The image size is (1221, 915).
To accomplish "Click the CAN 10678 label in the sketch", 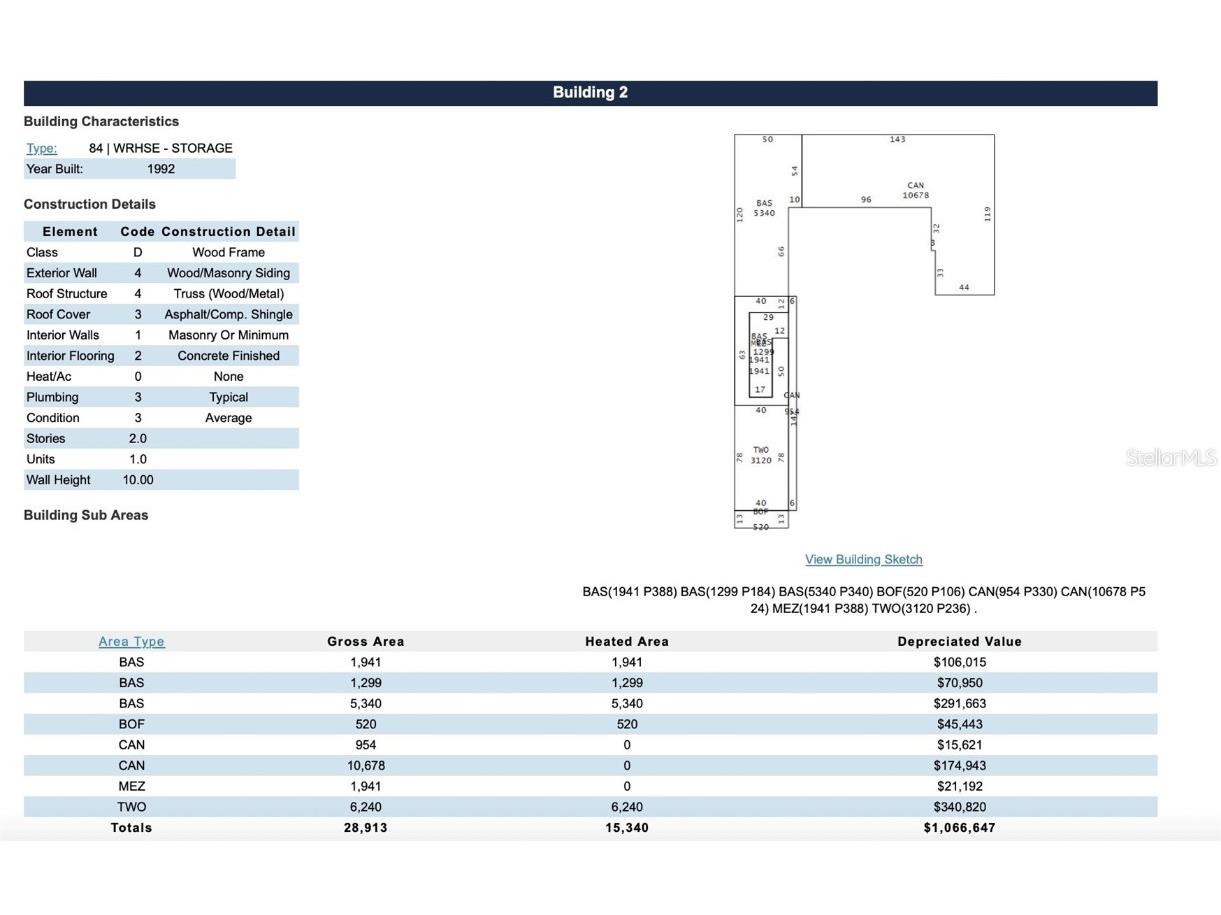I will click(x=915, y=190).
